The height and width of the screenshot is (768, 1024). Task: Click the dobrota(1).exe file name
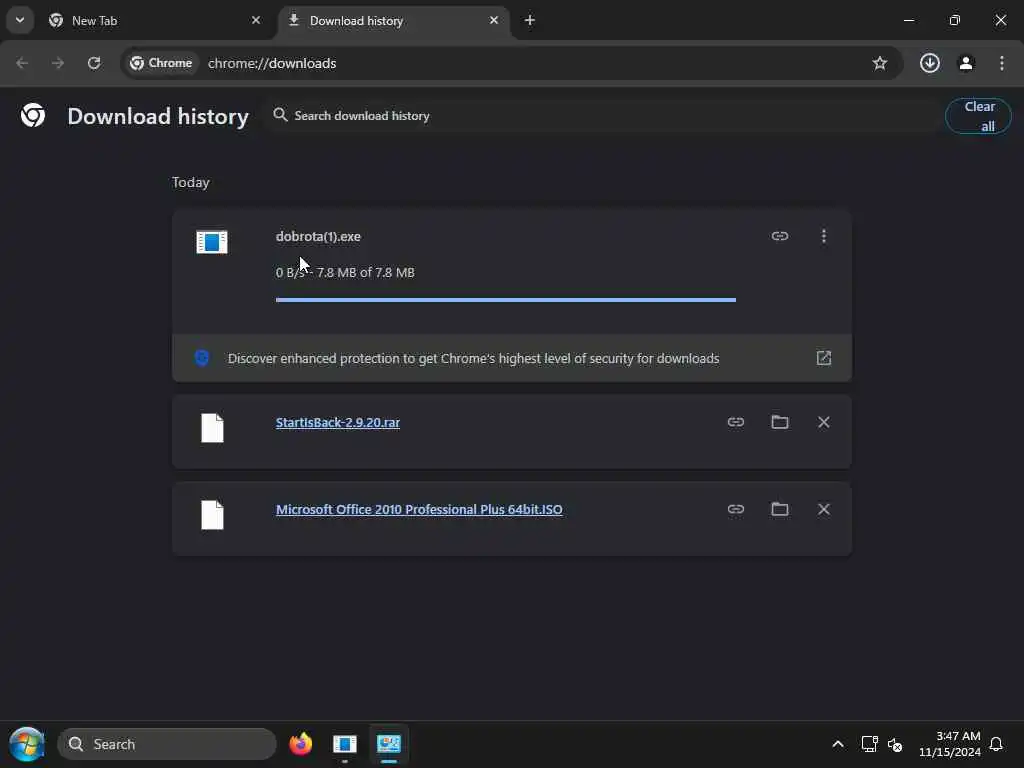tap(318, 236)
